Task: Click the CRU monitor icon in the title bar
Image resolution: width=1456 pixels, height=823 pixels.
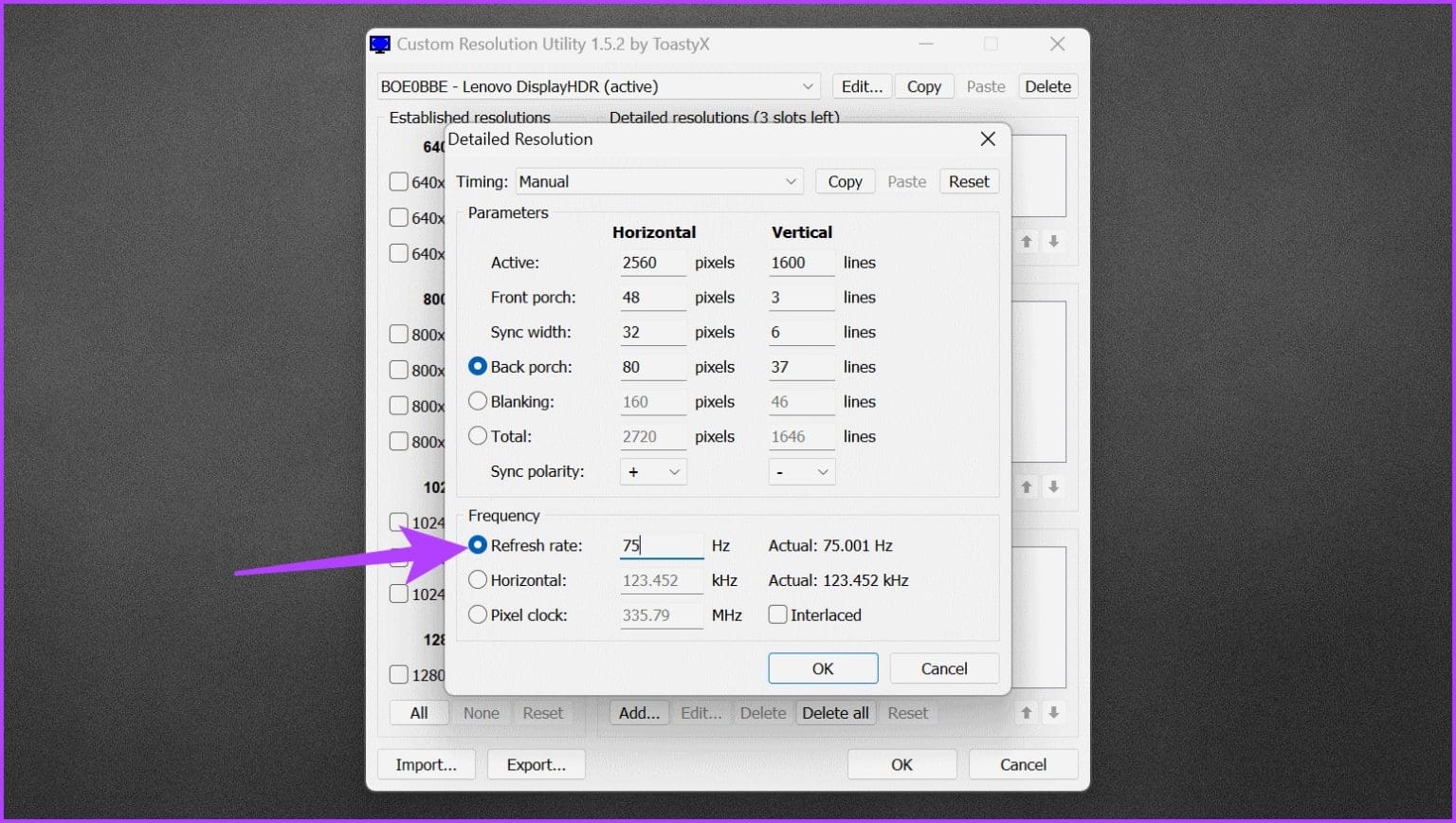Action: point(380,44)
